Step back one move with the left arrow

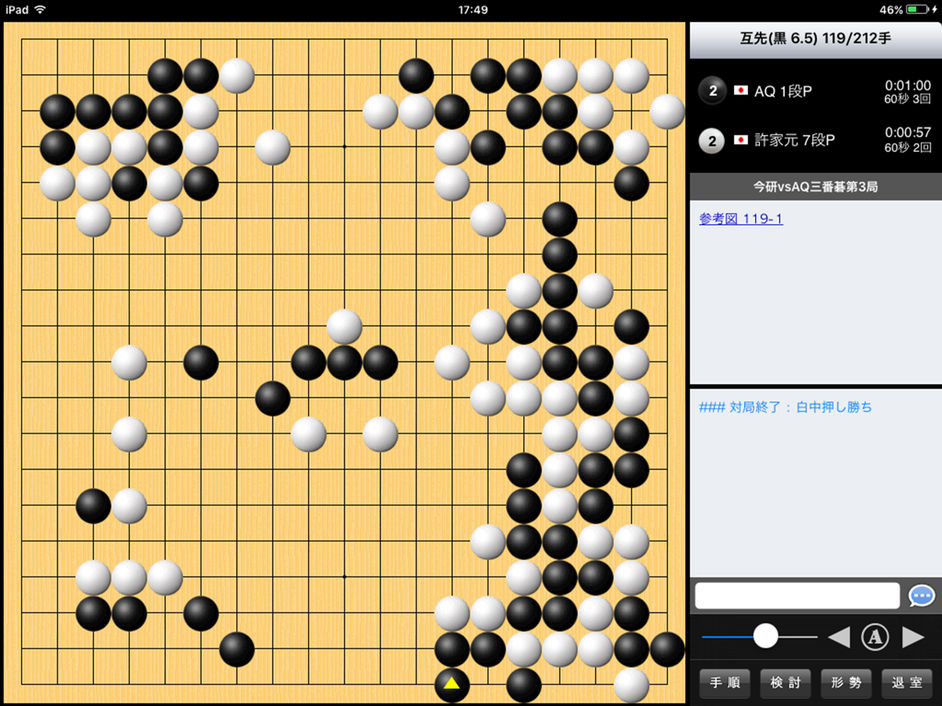point(839,637)
